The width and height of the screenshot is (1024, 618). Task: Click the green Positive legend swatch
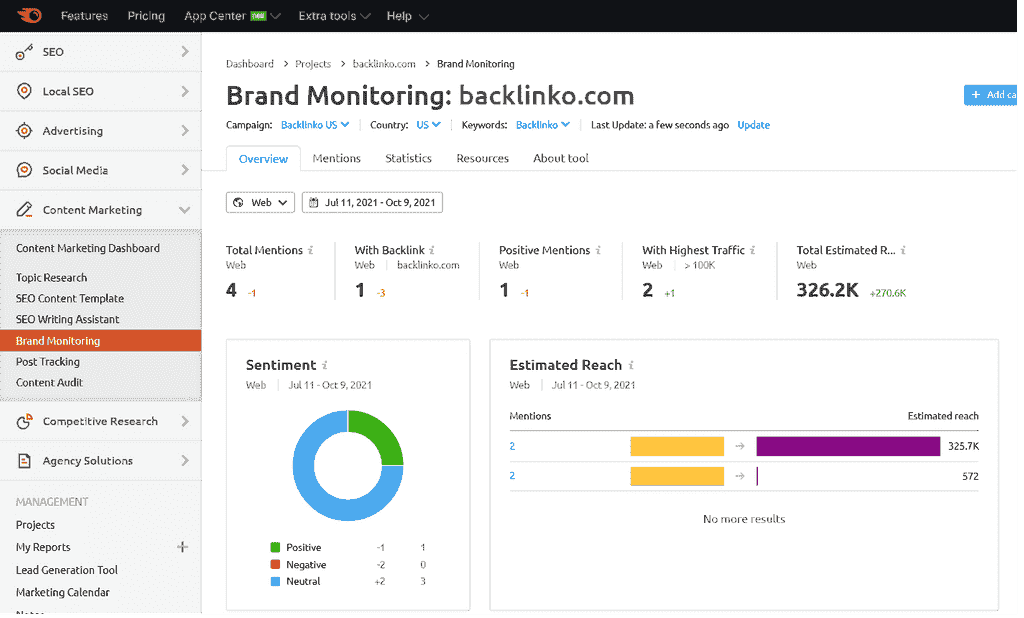point(276,547)
